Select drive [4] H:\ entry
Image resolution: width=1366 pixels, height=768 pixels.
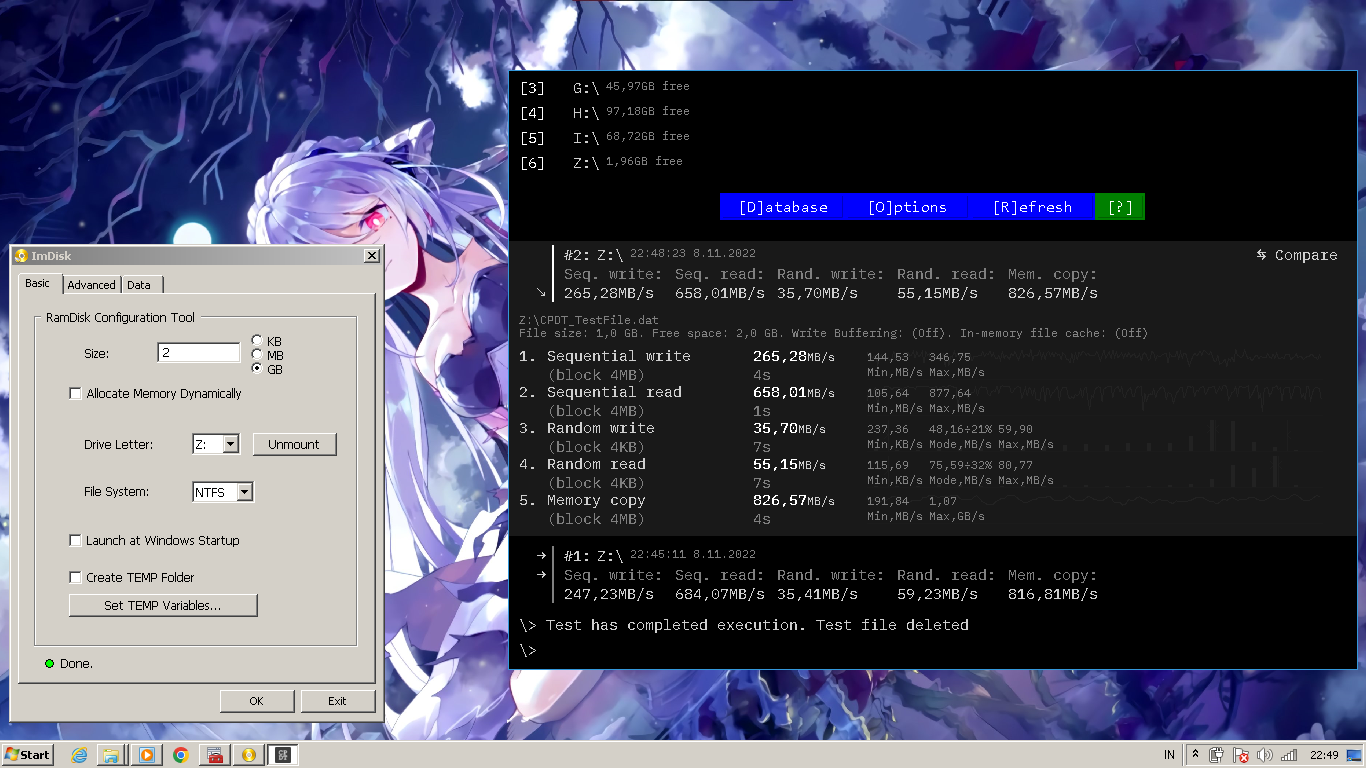(605, 112)
